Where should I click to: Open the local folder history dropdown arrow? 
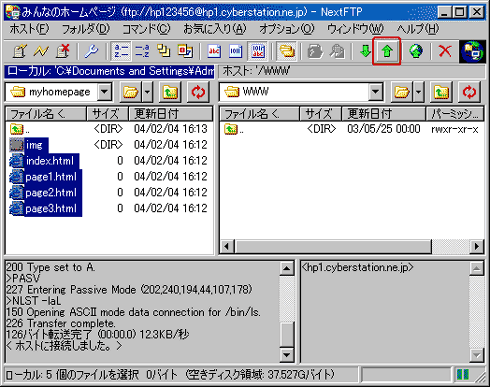(147, 92)
